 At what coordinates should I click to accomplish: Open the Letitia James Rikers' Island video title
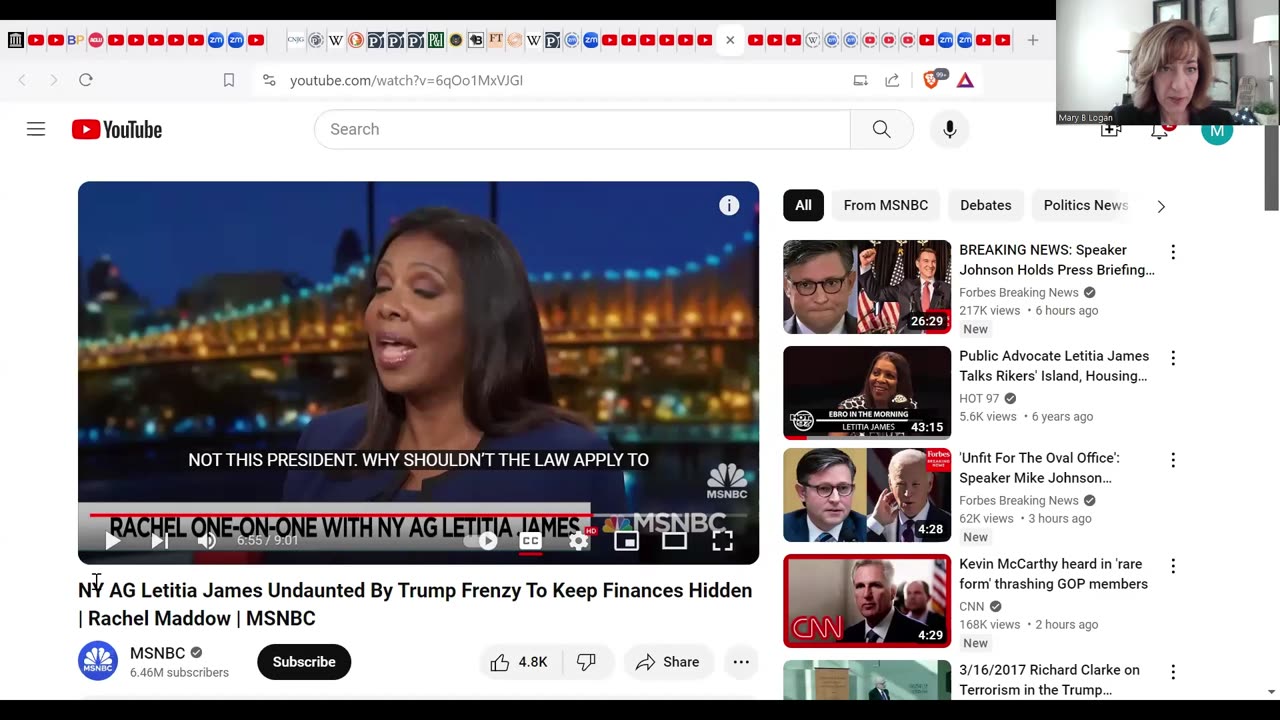[1054, 366]
